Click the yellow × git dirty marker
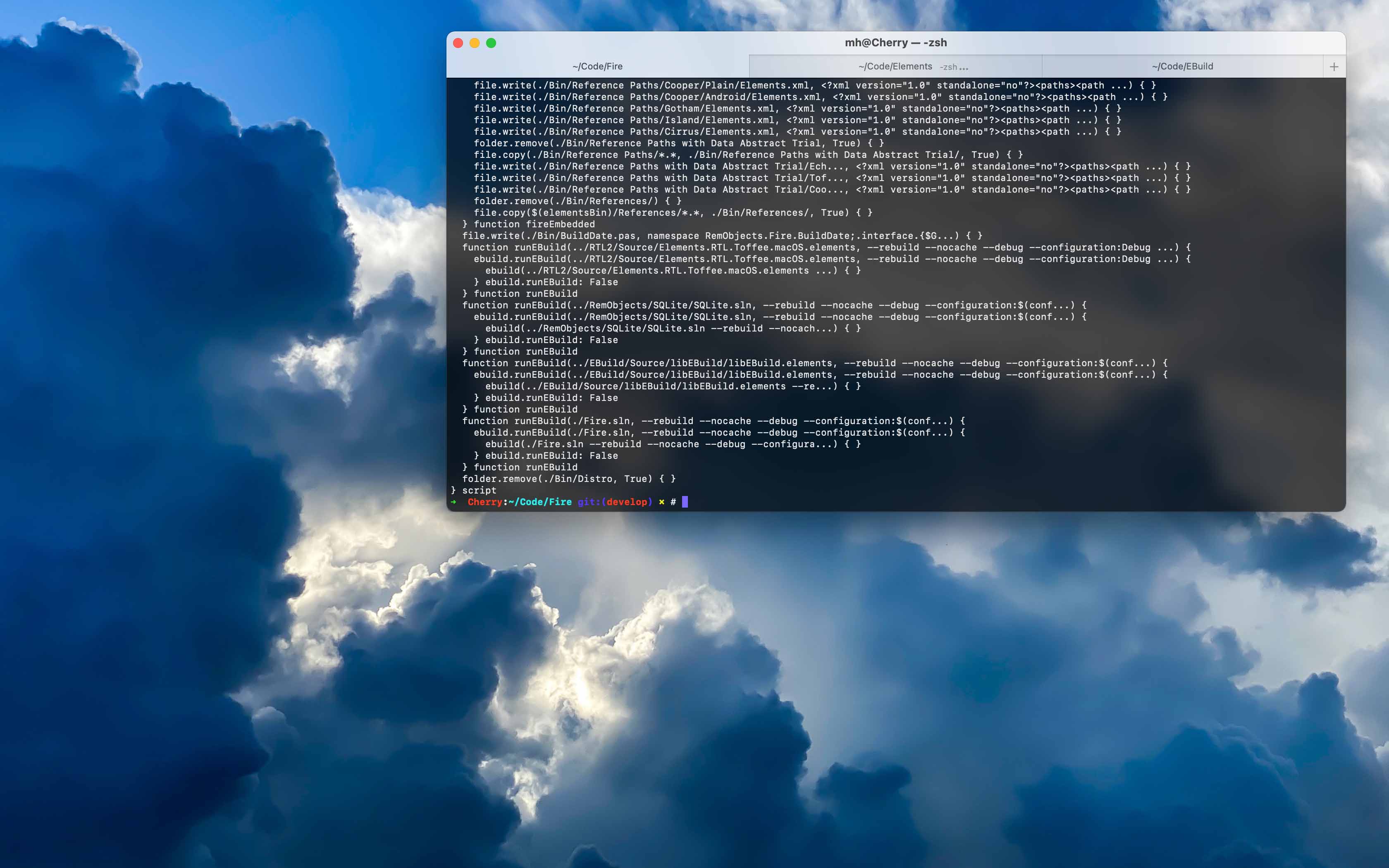 coord(661,502)
